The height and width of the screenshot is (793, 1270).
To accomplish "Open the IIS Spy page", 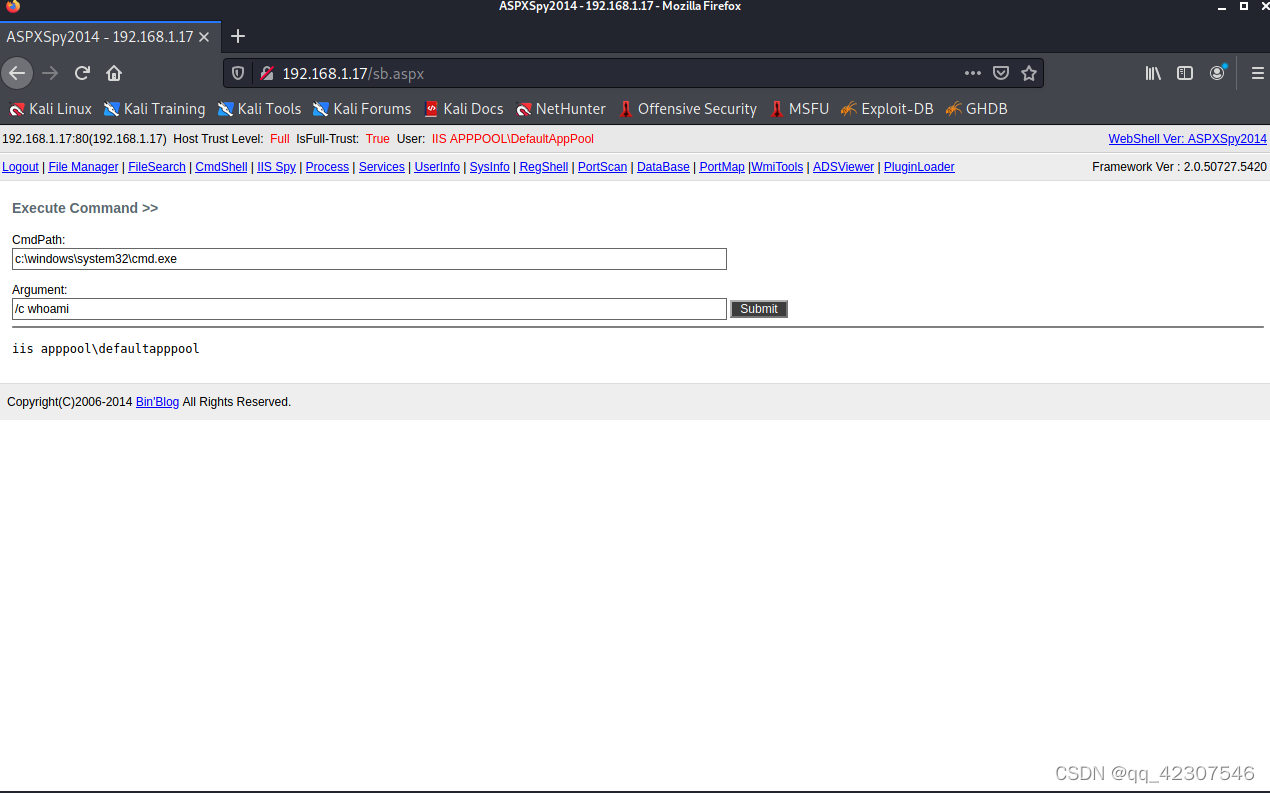I will pyautogui.click(x=276, y=167).
